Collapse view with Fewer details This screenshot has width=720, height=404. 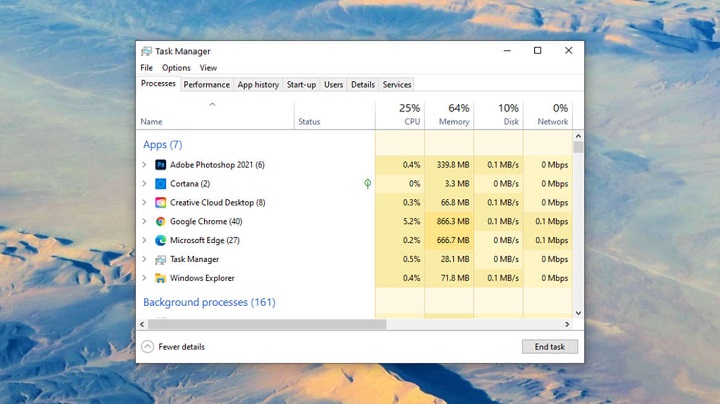tap(174, 347)
